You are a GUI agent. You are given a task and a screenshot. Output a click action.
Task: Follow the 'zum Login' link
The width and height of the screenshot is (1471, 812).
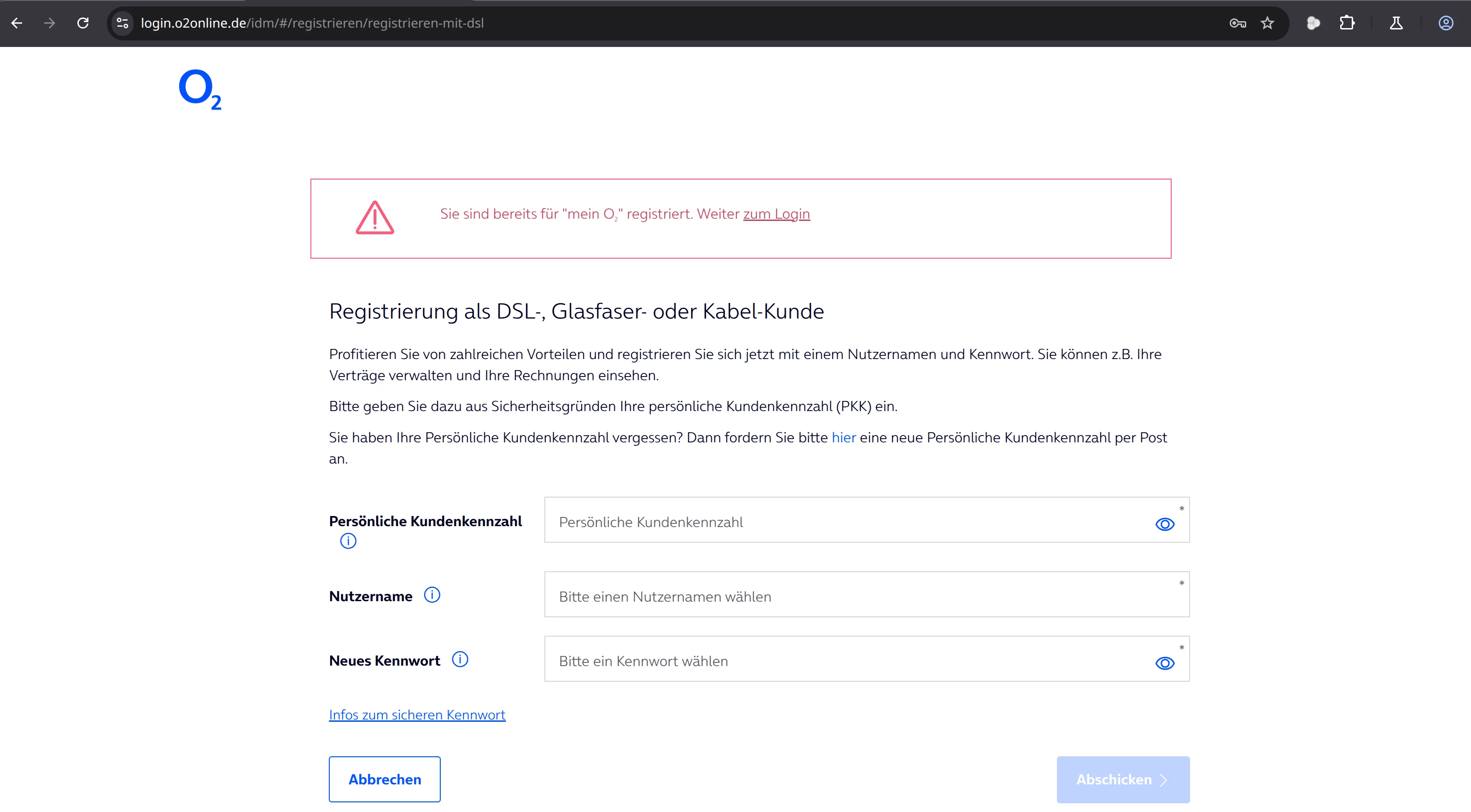tap(776, 214)
